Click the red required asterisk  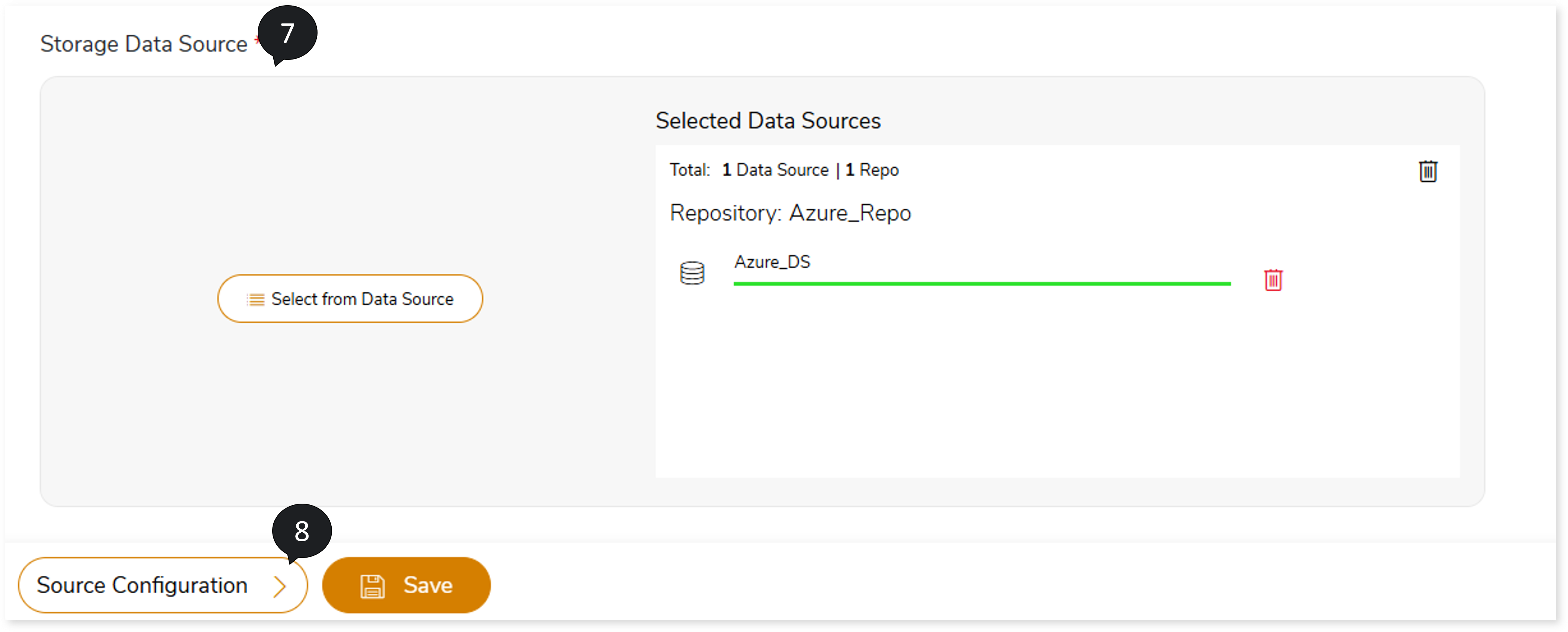(x=257, y=40)
